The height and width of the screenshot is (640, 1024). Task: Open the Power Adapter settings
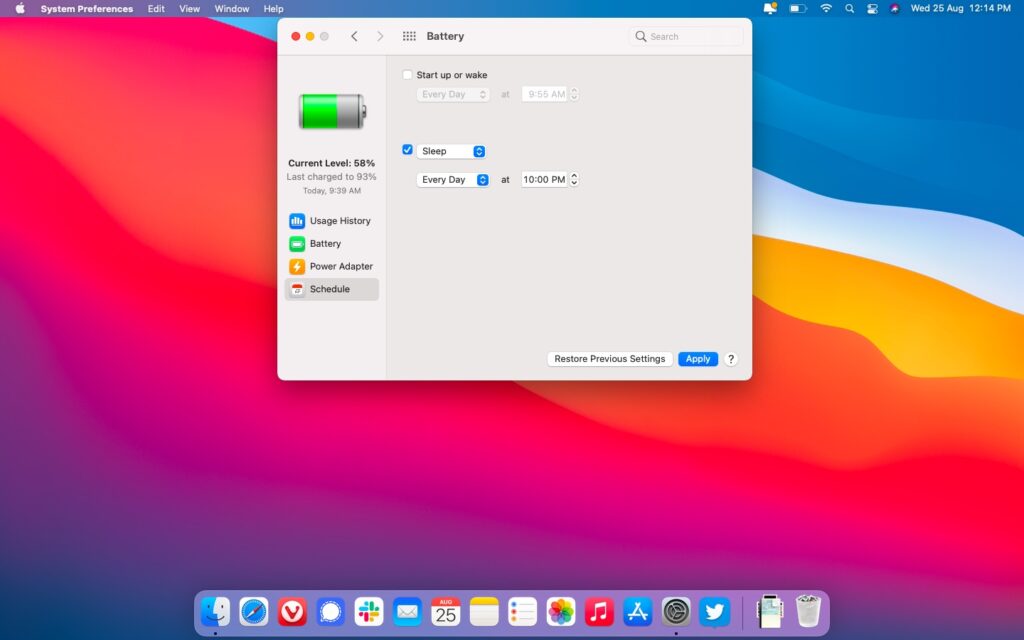pyautogui.click(x=339, y=266)
